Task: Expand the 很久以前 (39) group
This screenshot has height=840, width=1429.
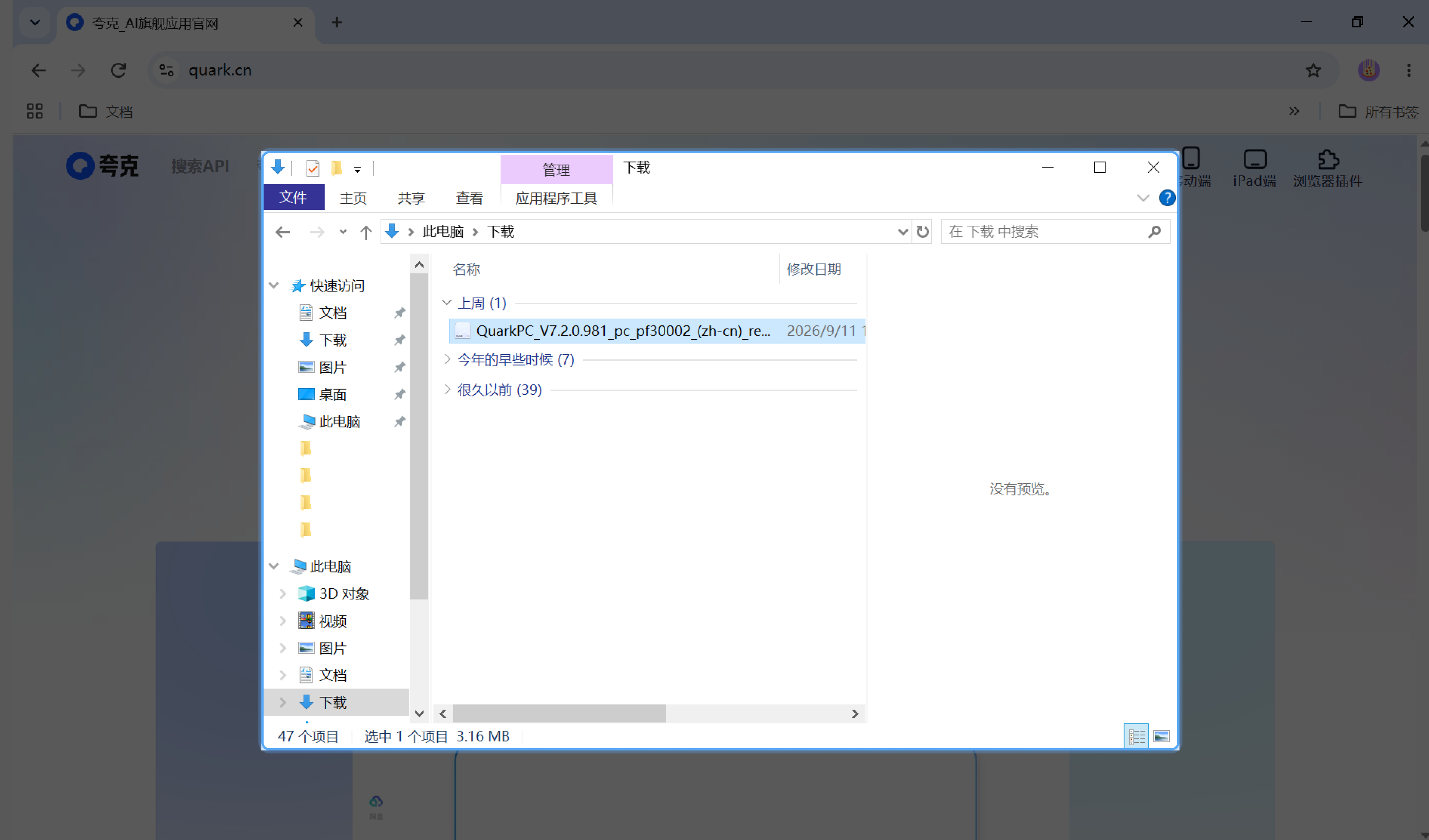Action: [447, 390]
